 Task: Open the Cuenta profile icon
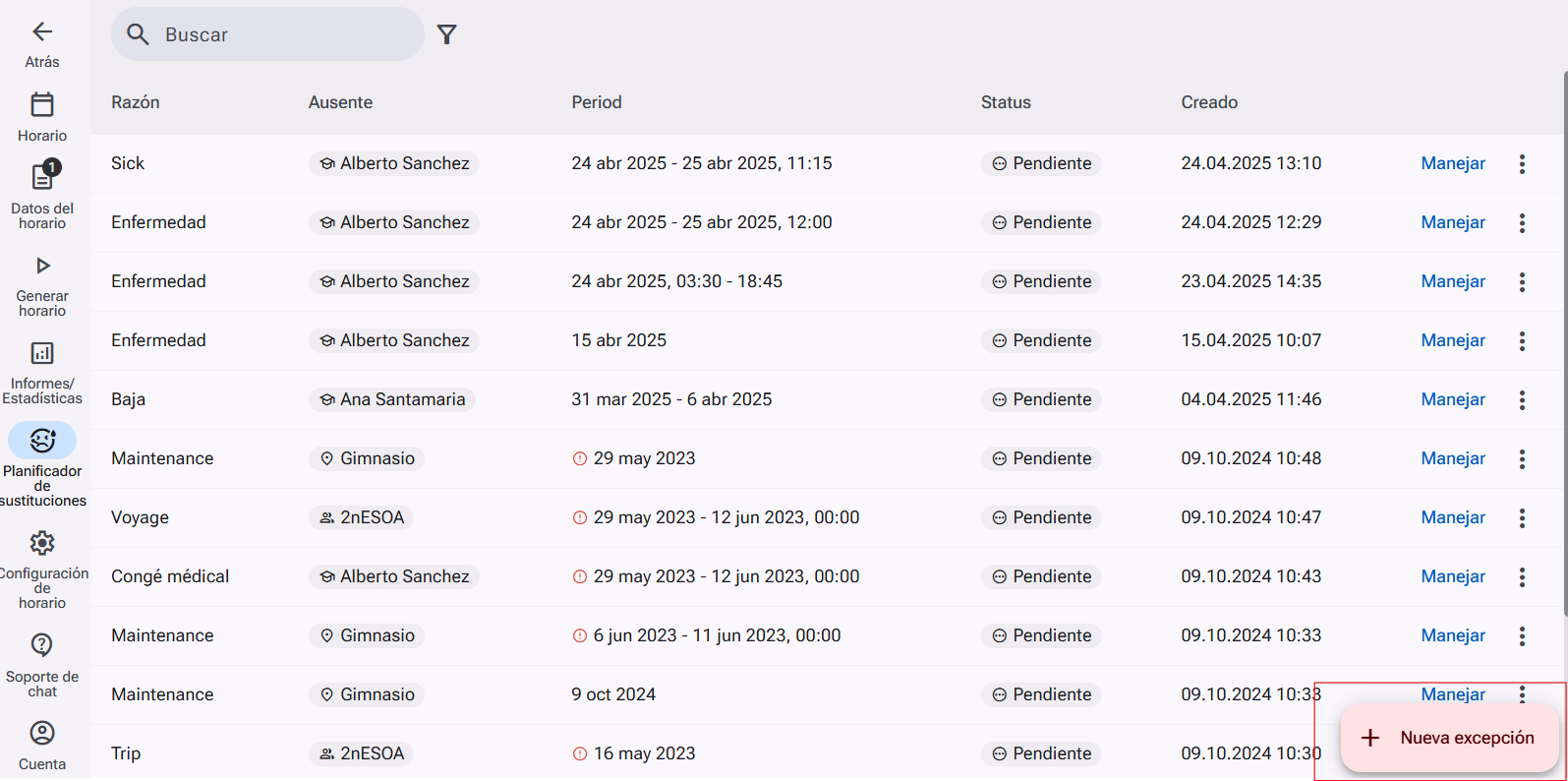[x=42, y=733]
